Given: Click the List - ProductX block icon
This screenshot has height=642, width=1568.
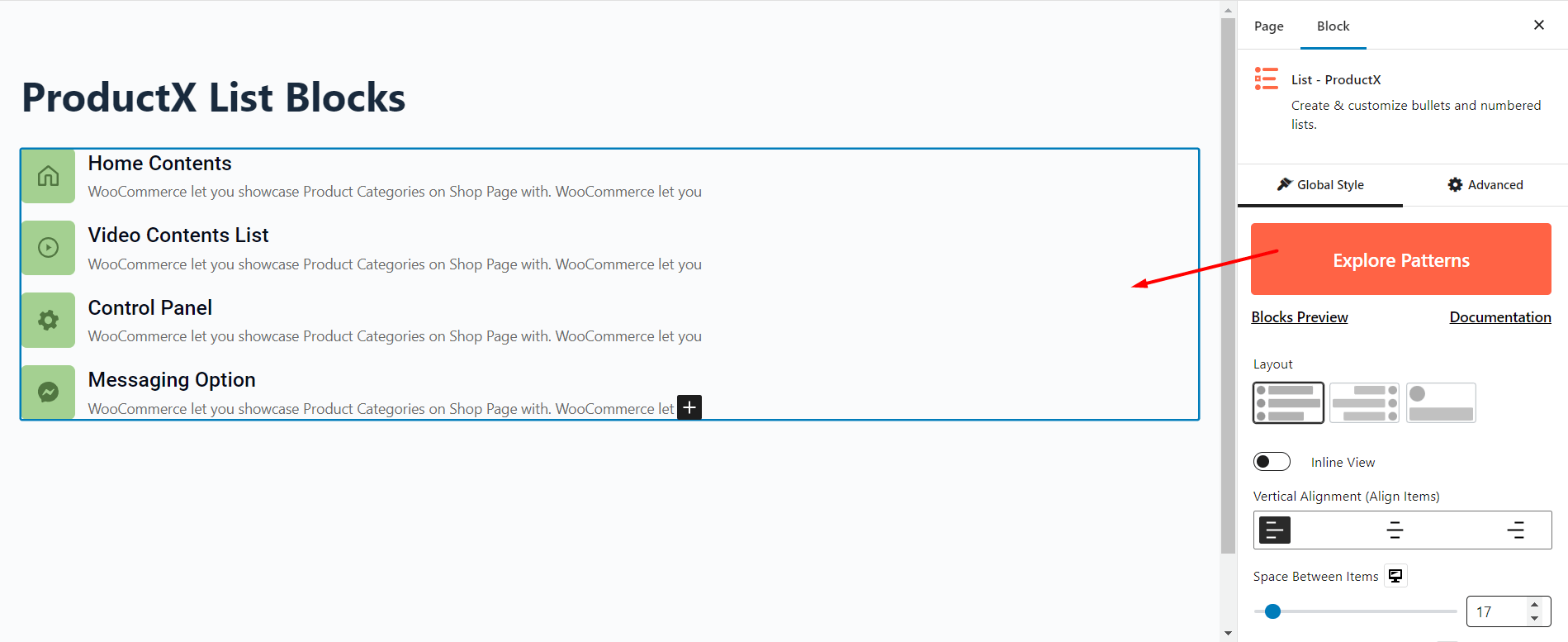Looking at the screenshot, I should click(1266, 78).
